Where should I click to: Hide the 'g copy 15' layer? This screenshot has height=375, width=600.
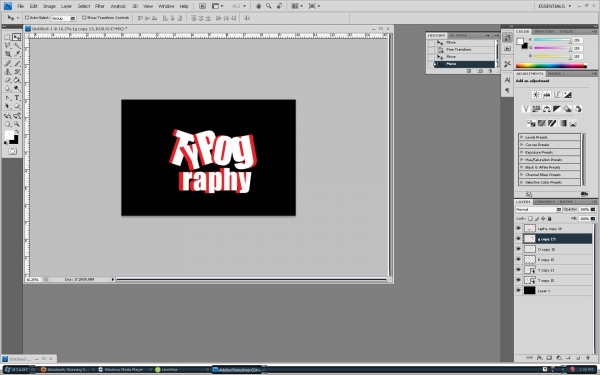click(x=518, y=239)
